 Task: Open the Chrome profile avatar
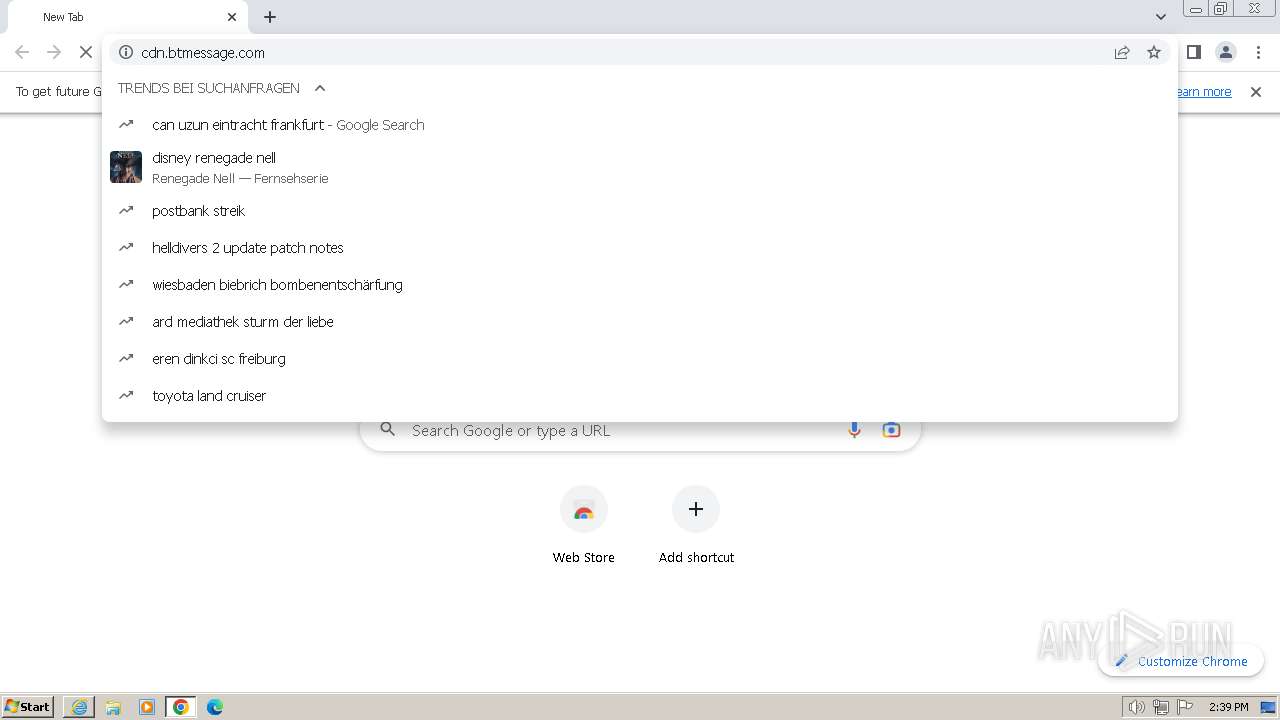1225,52
